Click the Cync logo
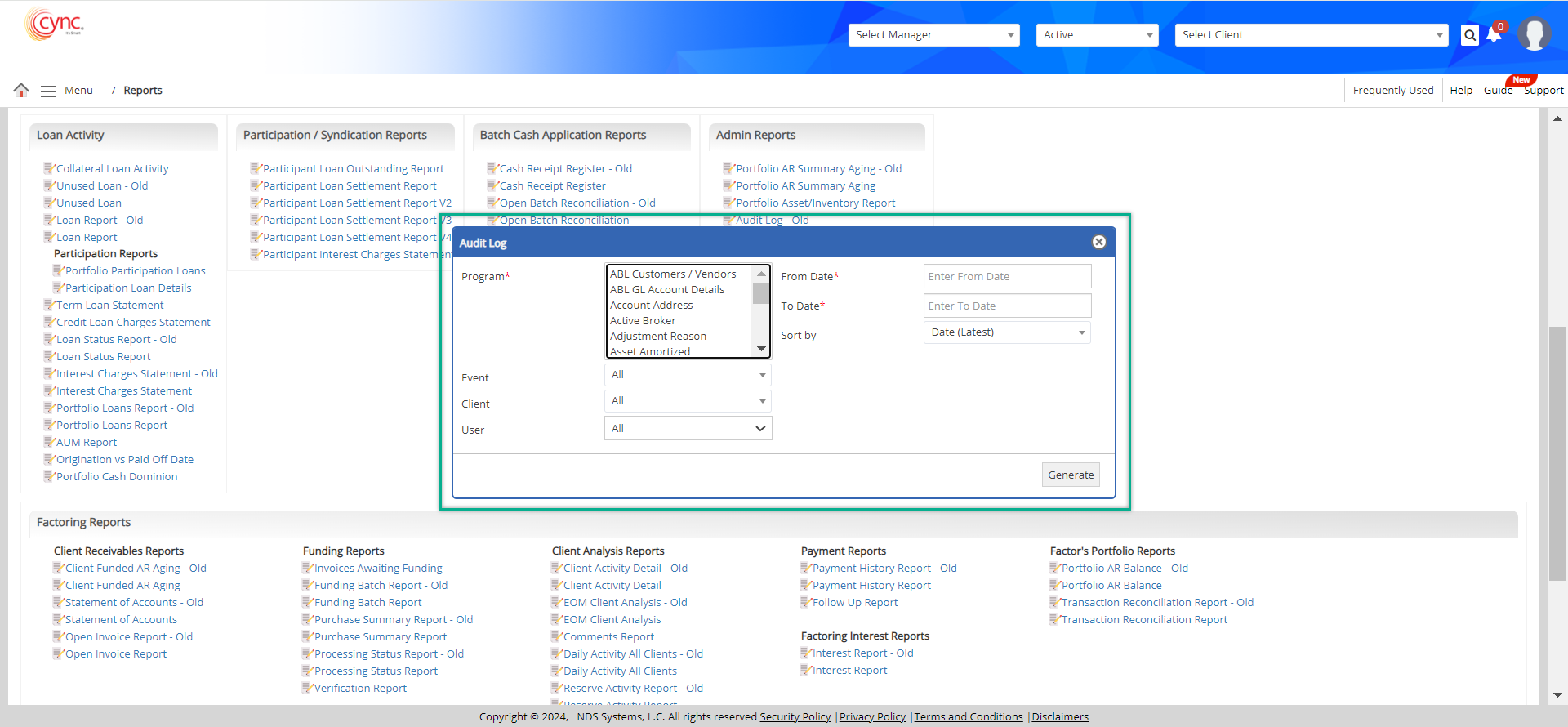Viewport: 1568px width, 727px height. coord(54,25)
